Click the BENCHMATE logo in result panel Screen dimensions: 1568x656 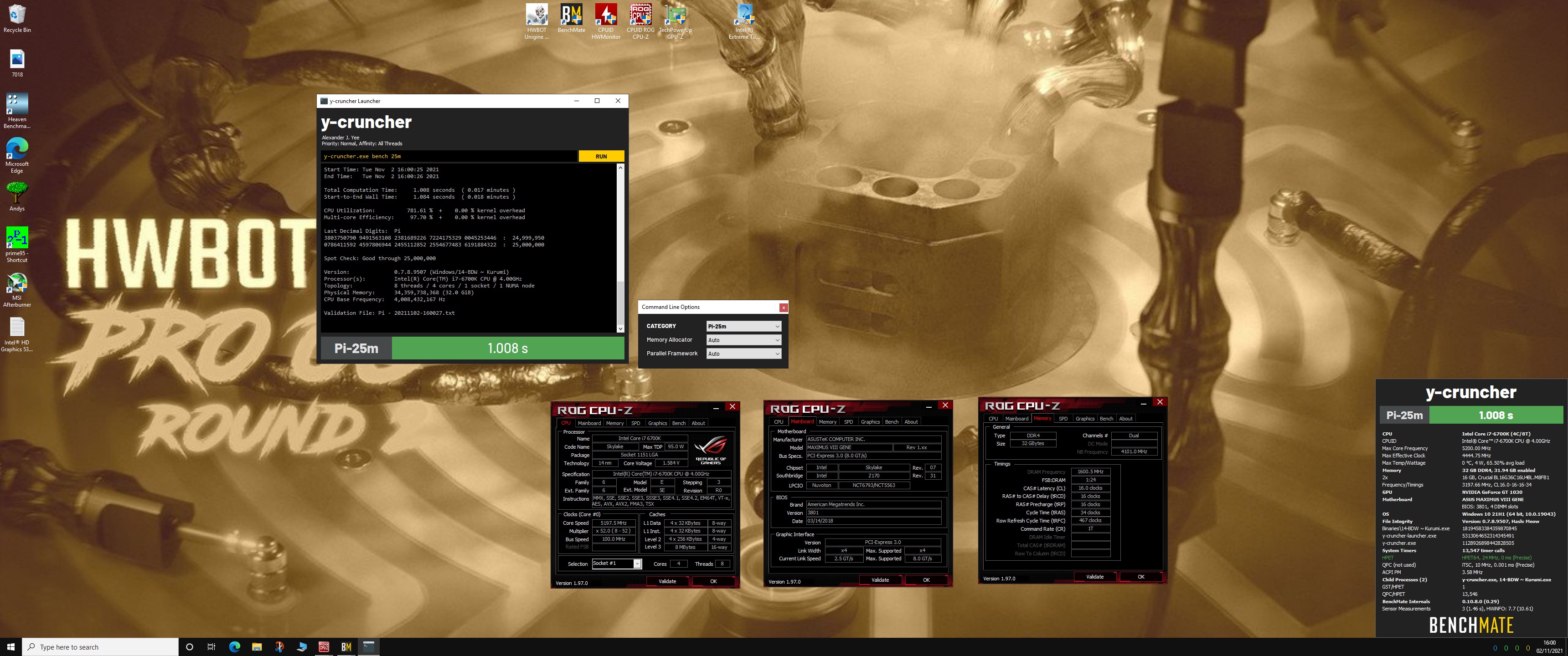tap(1470, 625)
